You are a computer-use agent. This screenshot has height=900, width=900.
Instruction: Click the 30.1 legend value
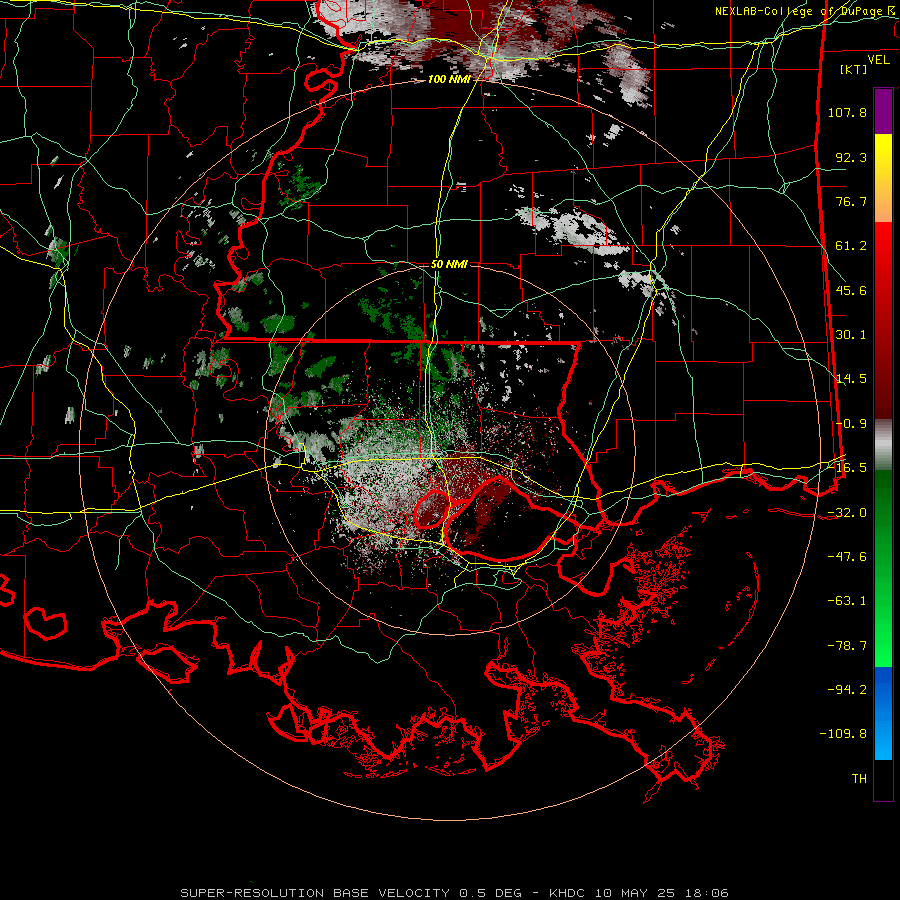tap(851, 335)
